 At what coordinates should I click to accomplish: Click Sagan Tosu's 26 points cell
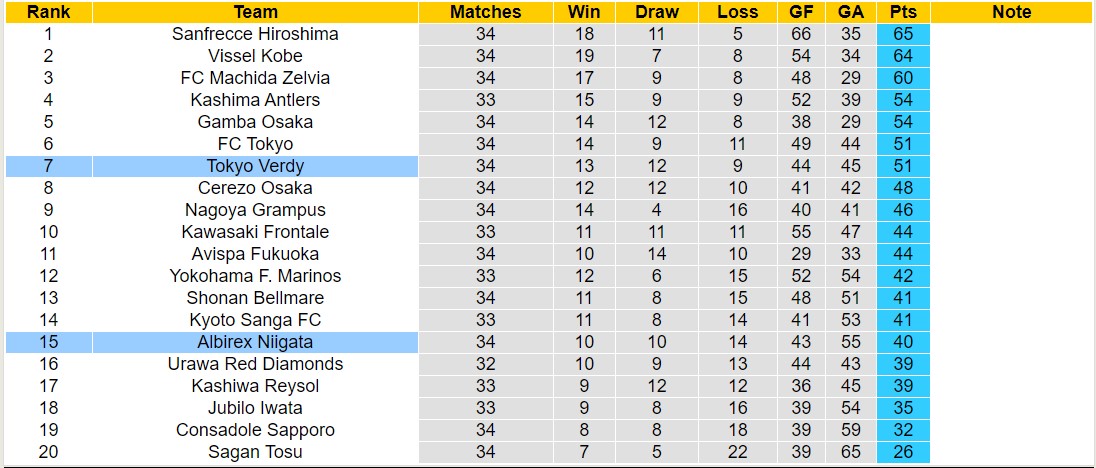pos(903,452)
